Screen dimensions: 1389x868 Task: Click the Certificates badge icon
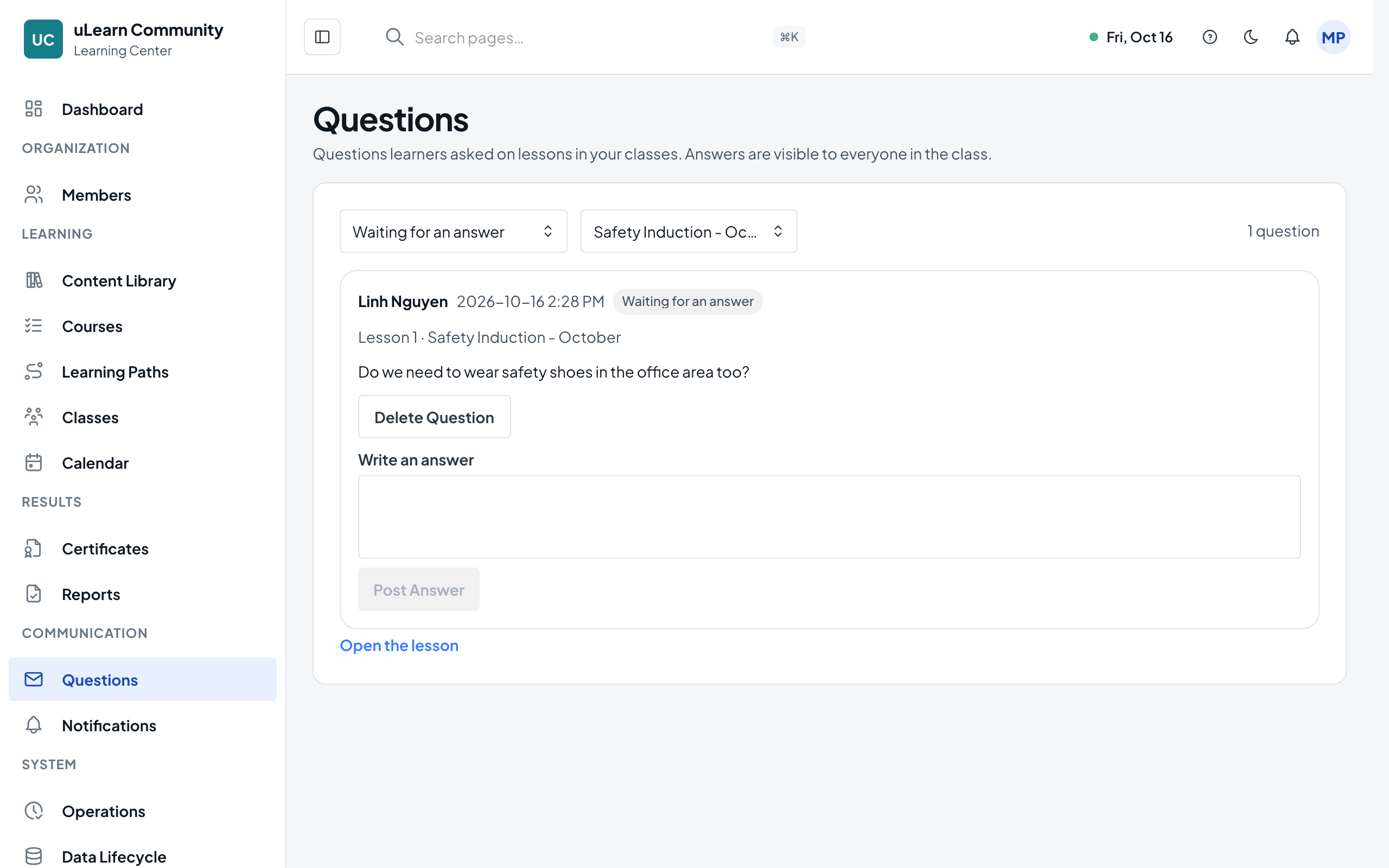[33, 548]
